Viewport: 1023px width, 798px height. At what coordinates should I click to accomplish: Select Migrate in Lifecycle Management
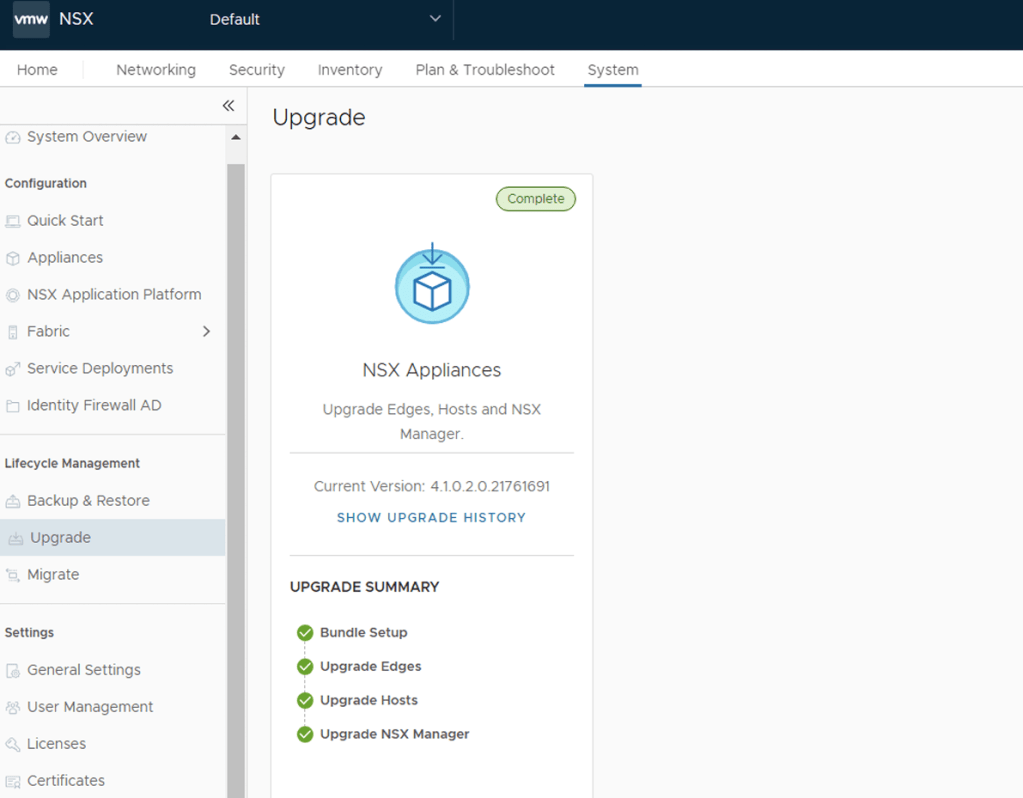tap(53, 575)
